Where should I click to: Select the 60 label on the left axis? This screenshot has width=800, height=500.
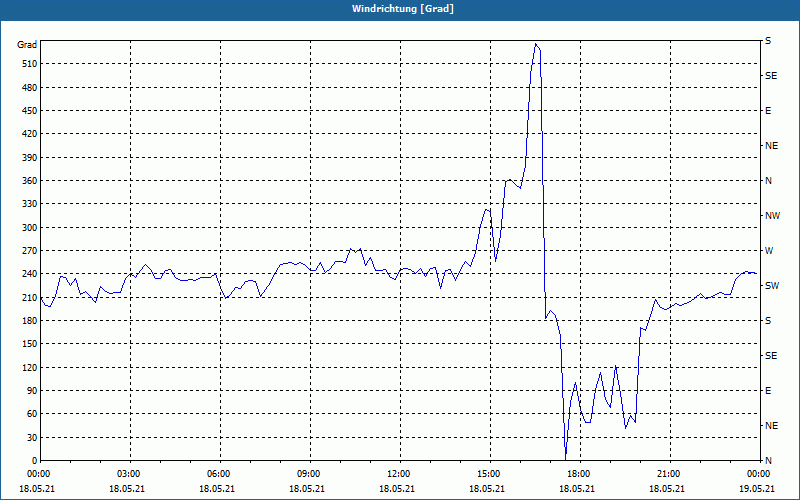click(x=31, y=414)
